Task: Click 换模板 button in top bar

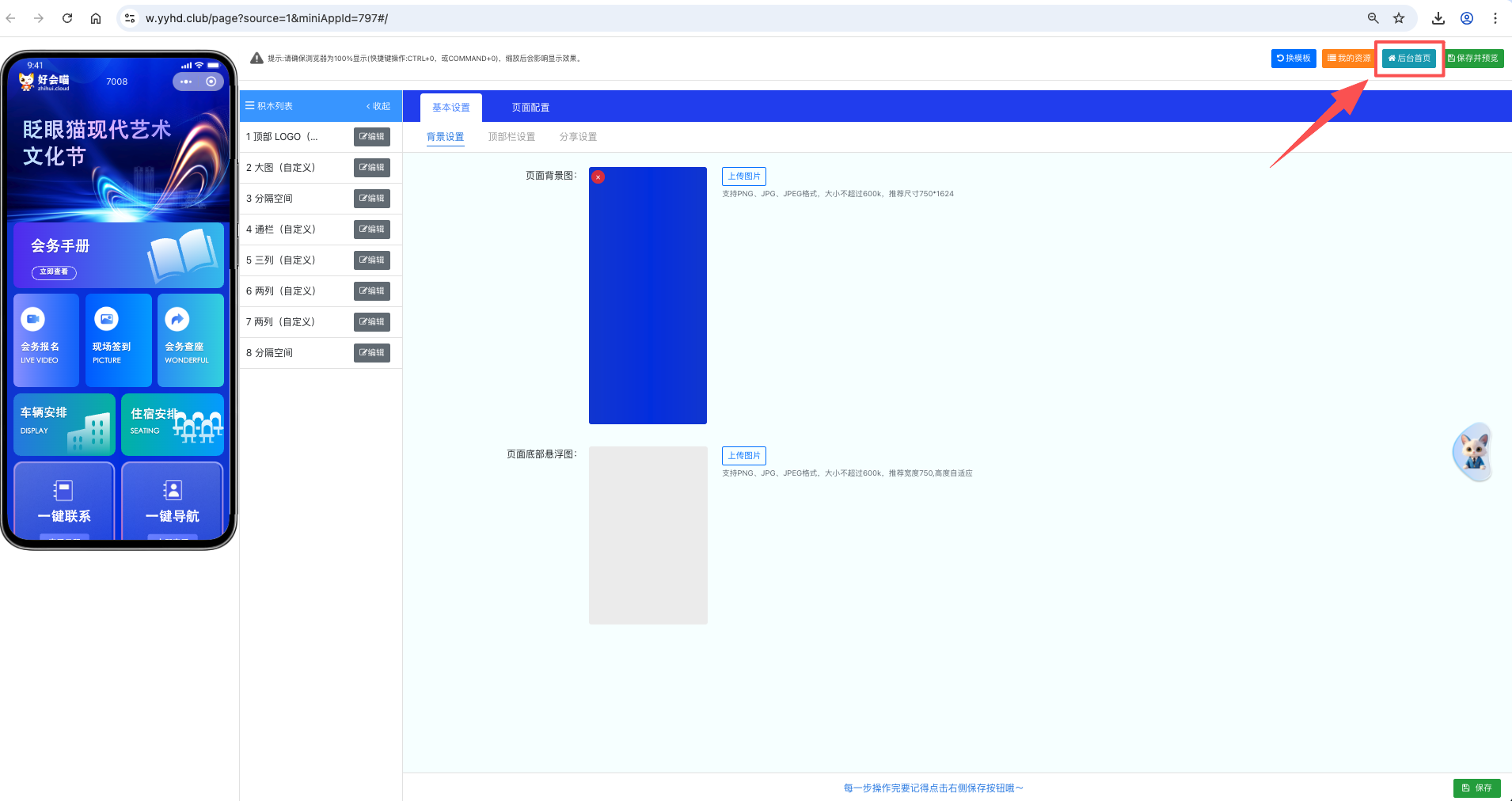Action: tap(1294, 59)
